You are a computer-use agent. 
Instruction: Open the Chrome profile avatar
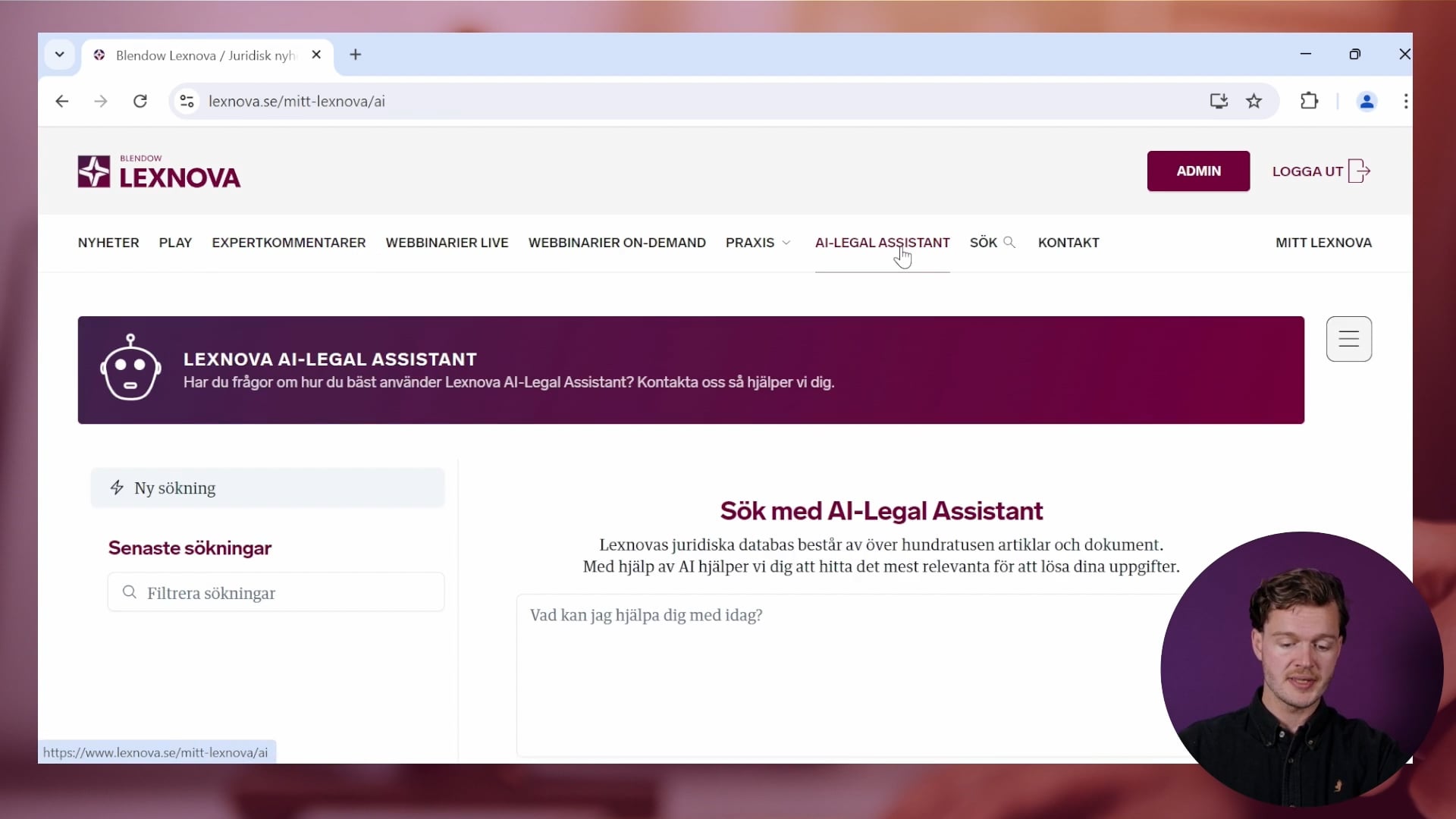click(1367, 101)
